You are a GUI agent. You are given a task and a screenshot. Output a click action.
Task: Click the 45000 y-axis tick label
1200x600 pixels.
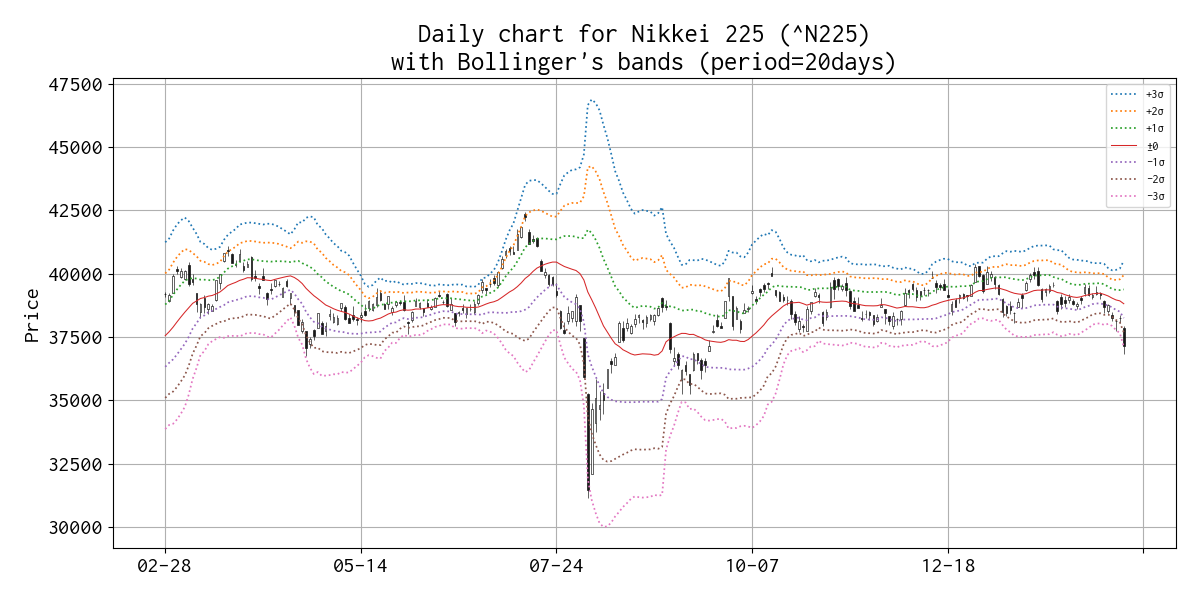tap(75, 147)
